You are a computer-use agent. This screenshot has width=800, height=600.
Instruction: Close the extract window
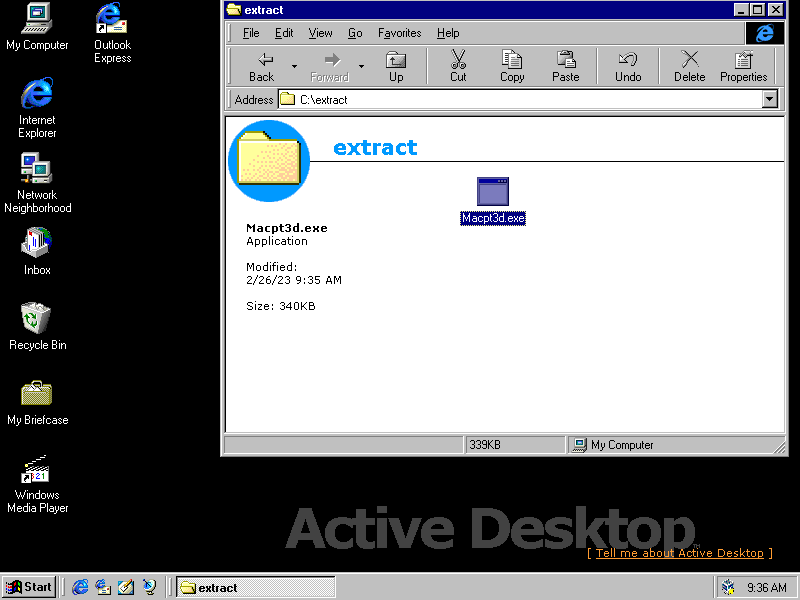[776, 10]
